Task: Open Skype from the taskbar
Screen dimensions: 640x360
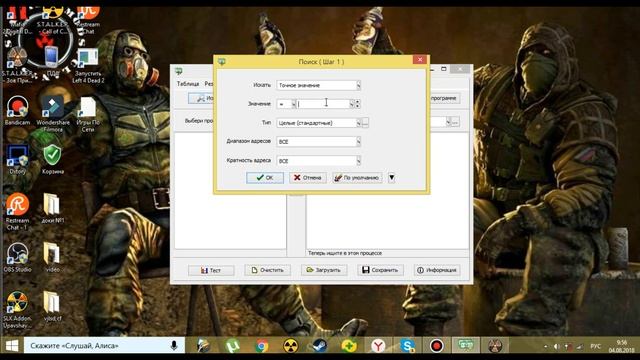Action: (x=407, y=346)
